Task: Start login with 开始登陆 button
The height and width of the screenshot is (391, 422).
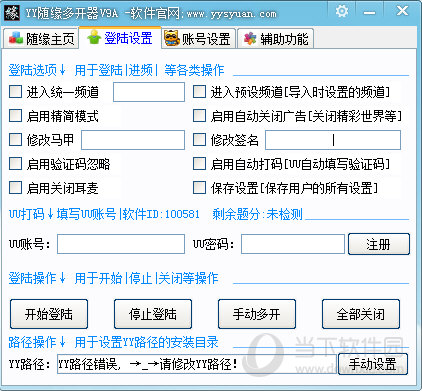Action: (49, 314)
